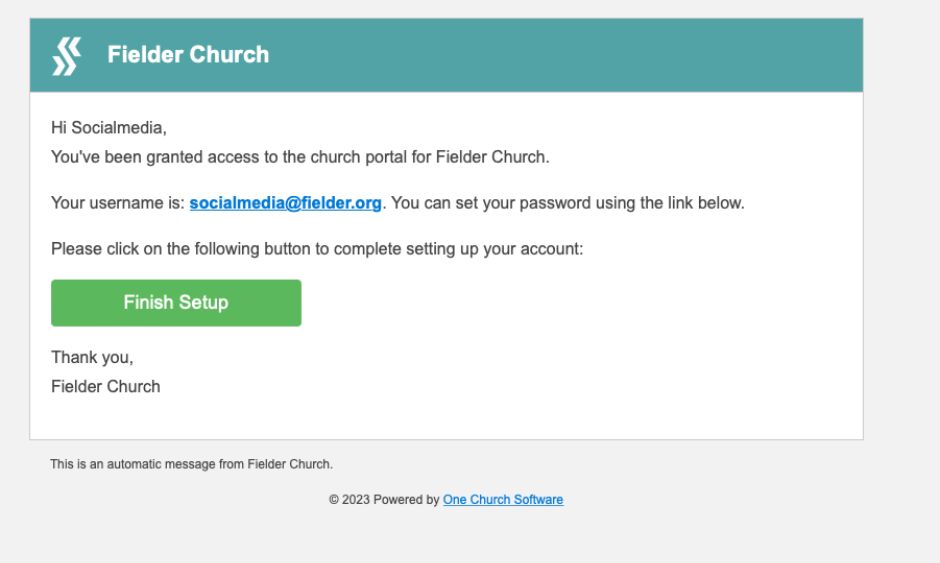The image size is (940, 563).
Task: Click the Finish Setup button
Action: (x=176, y=303)
